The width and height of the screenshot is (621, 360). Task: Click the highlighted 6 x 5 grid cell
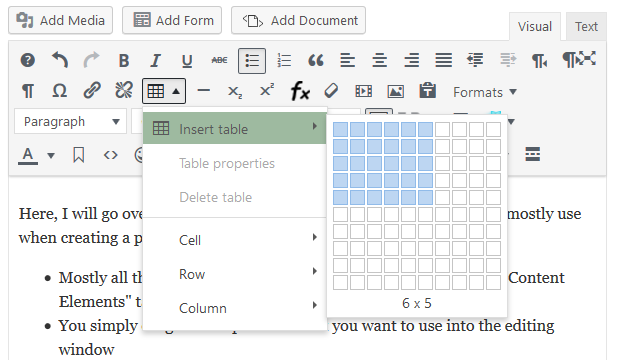tap(425, 198)
